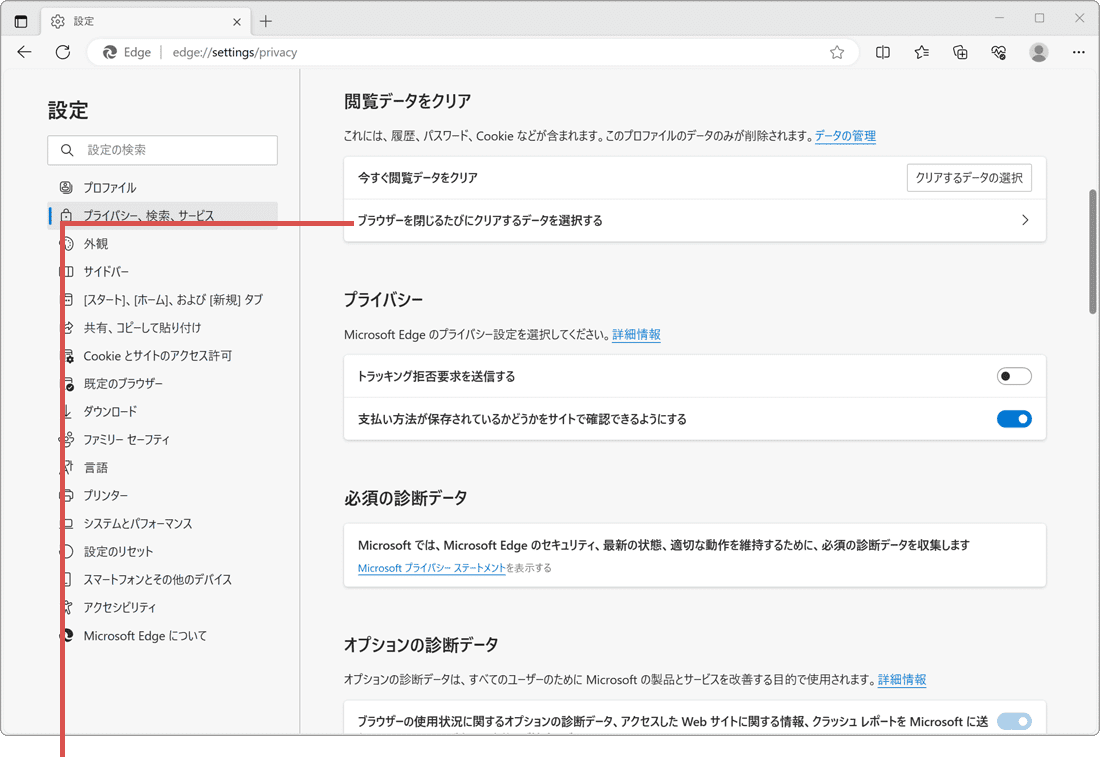Open split screen view icon

(x=883, y=52)
